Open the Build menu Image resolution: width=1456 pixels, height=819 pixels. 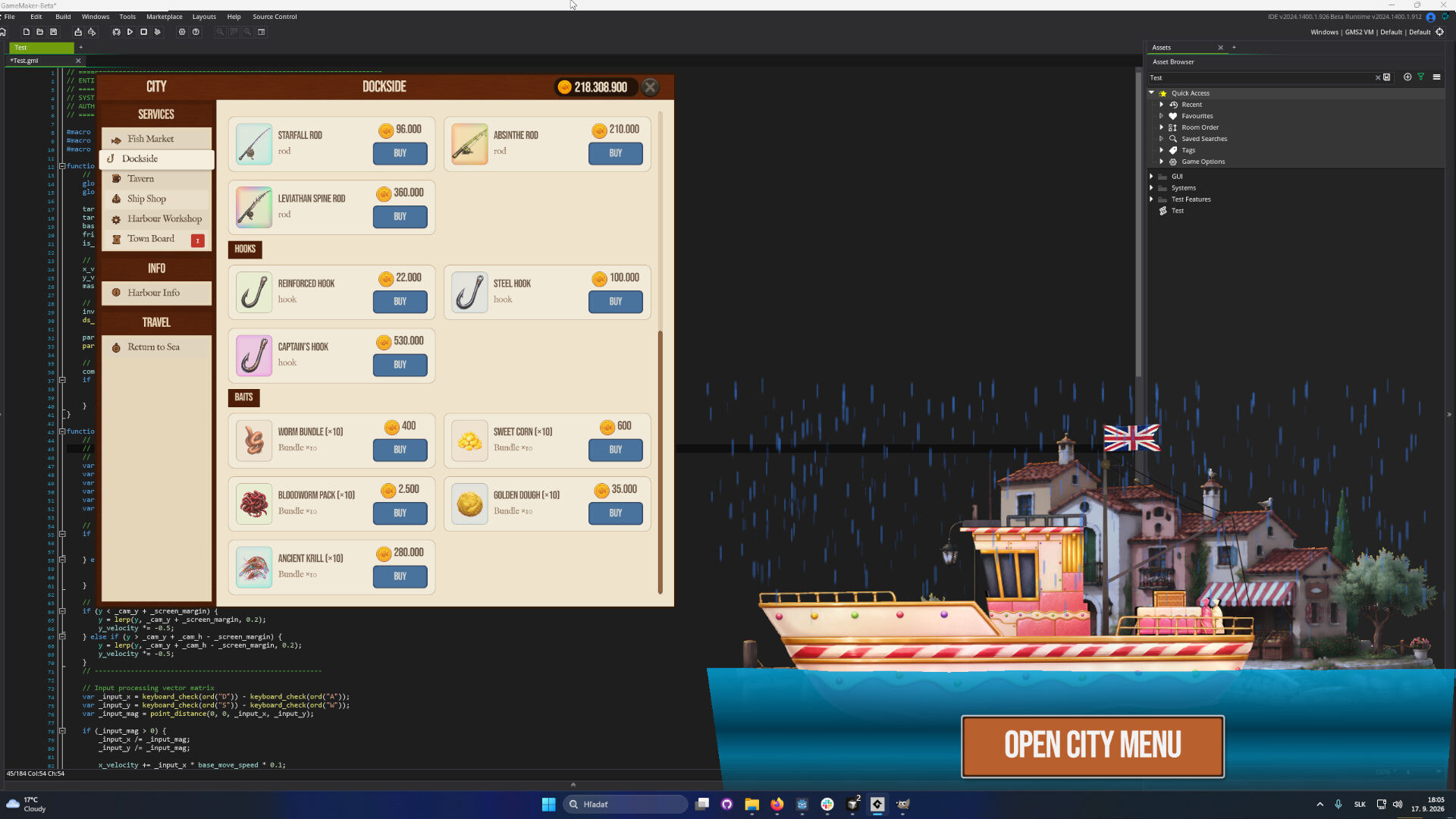click(x=63, y=17)
